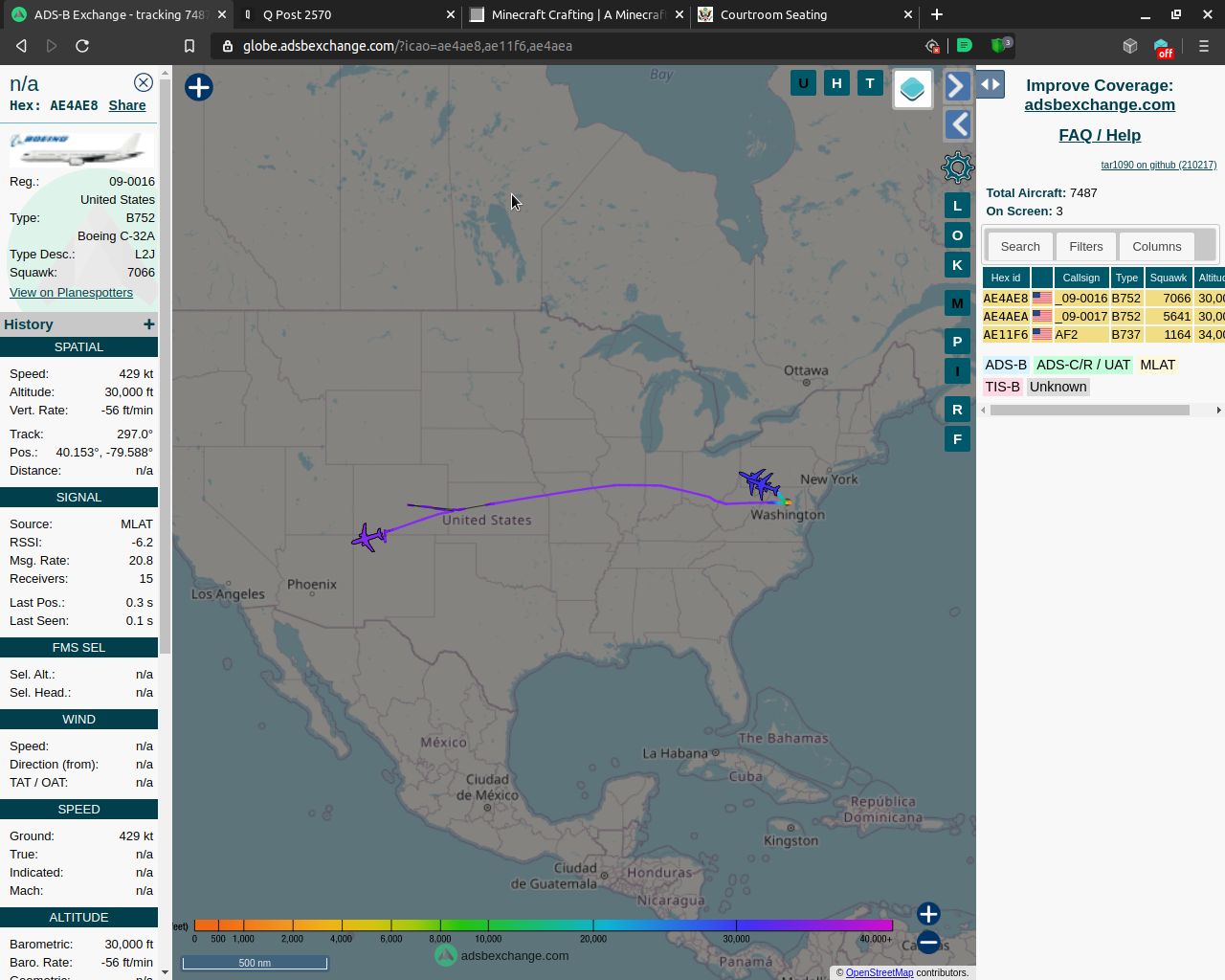Screen dimensions: 1225x980
Task: Click the aircraft table horizontal scrollbar
Action: 1090,410
